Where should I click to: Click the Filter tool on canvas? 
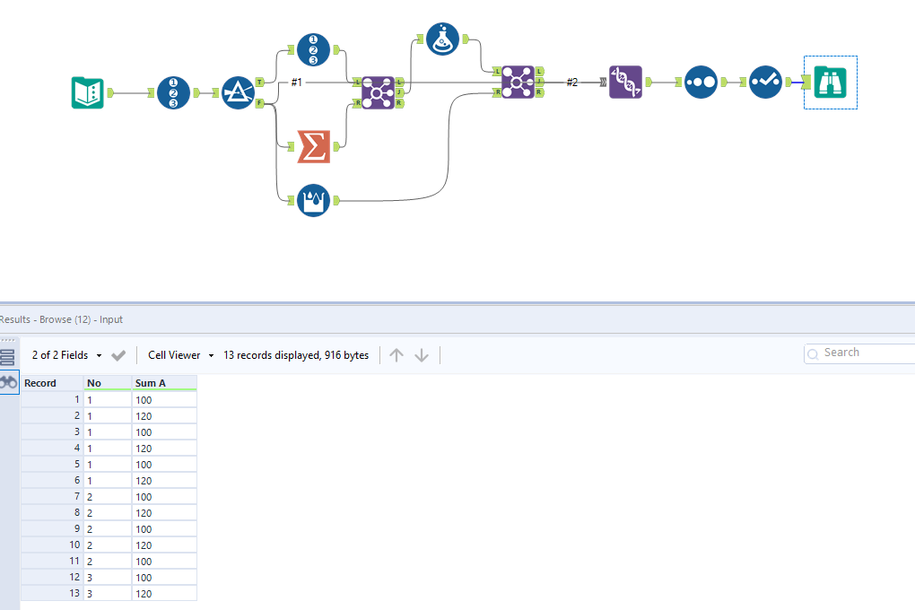238,93
